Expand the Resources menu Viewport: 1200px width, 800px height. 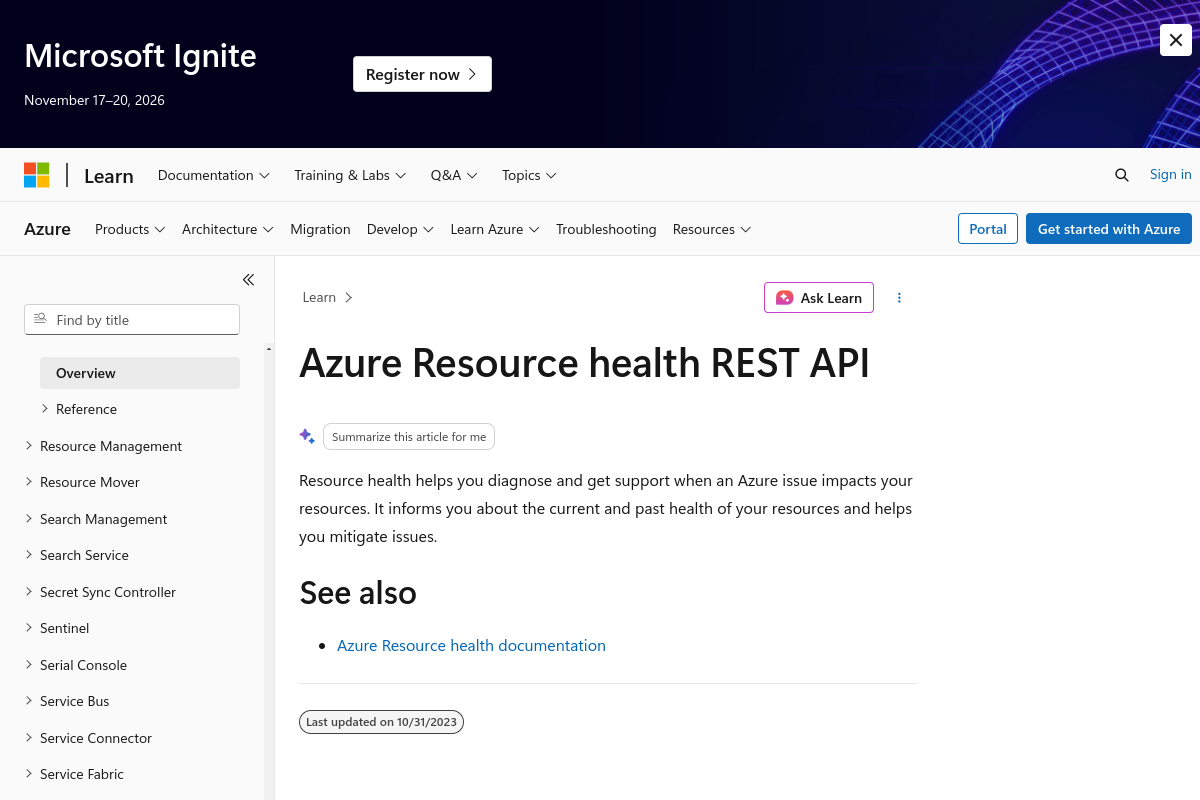pos(712,229)
